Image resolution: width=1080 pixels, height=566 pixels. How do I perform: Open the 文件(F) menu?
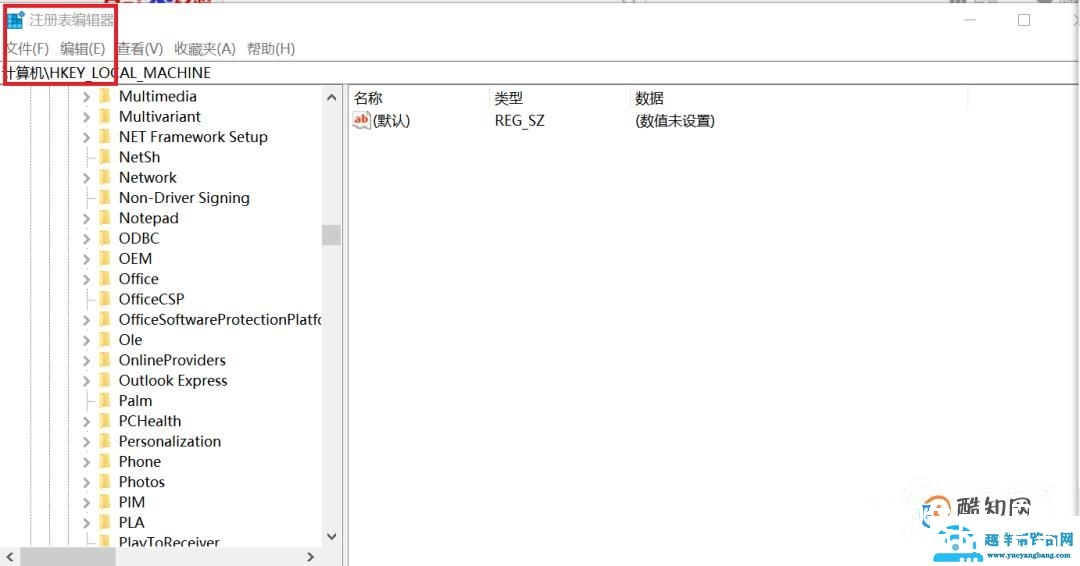point(27,49)
